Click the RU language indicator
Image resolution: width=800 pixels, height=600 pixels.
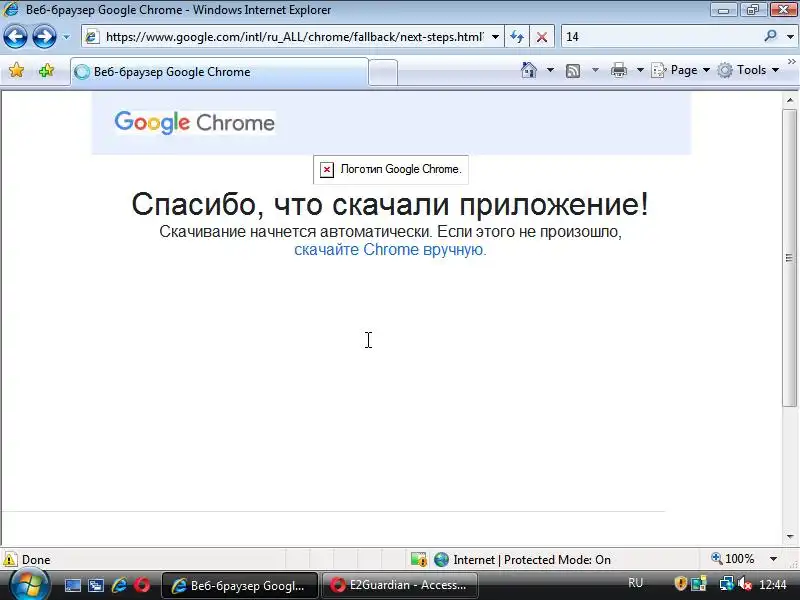(635, 583)
